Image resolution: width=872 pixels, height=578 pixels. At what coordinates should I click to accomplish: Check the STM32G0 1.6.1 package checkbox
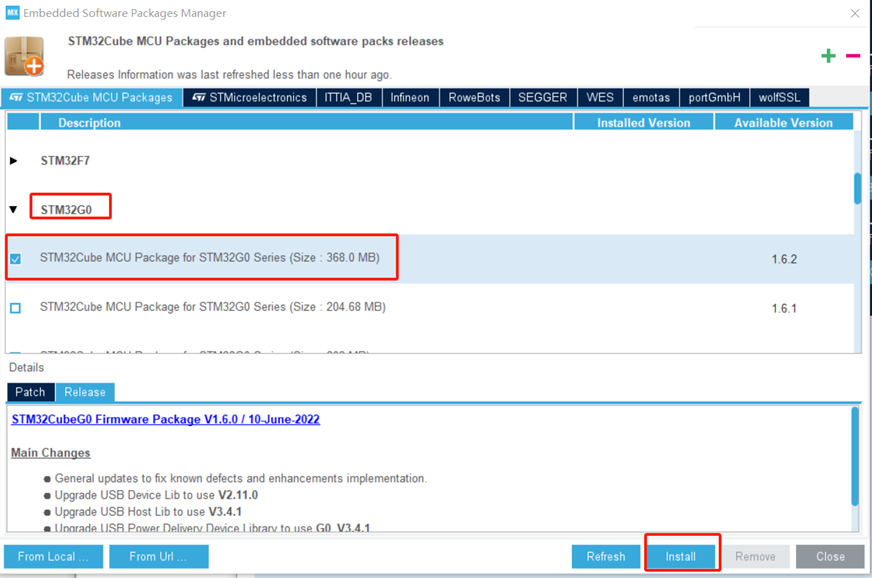[15, 308]
